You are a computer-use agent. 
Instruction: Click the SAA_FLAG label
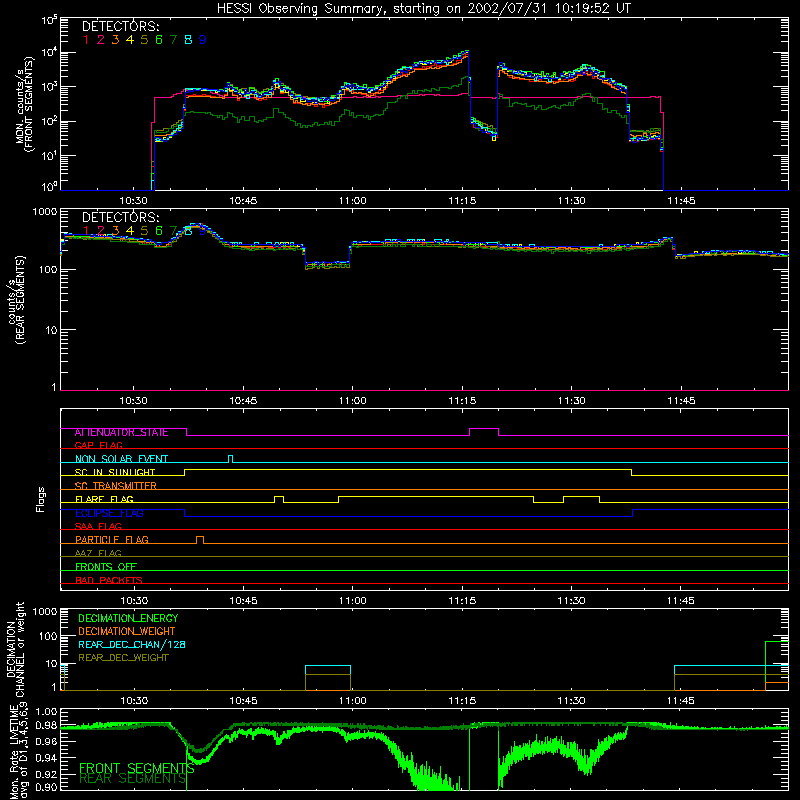click(x=98, y=526)
